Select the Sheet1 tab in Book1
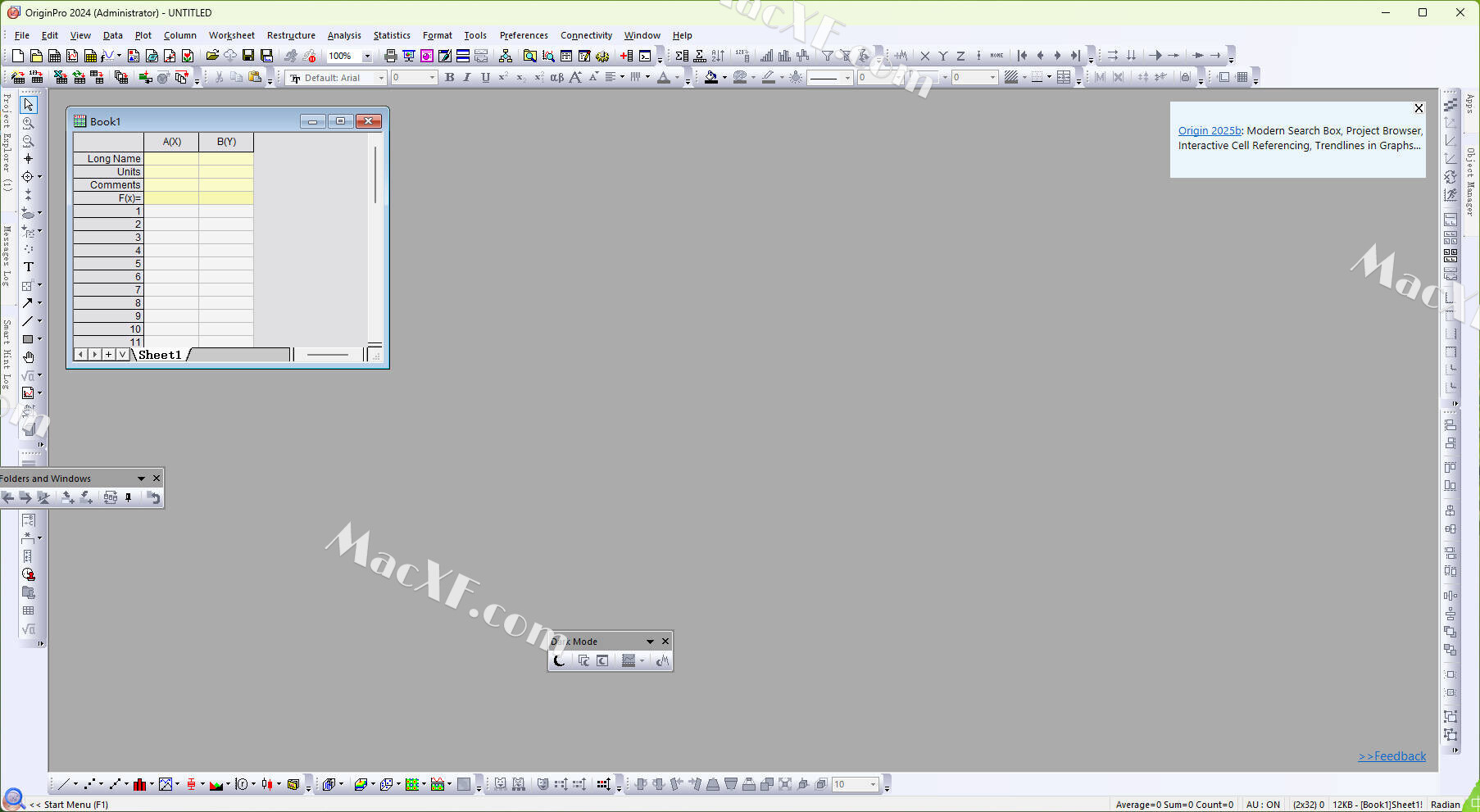Screen dimensions: 1480x812 160,355
